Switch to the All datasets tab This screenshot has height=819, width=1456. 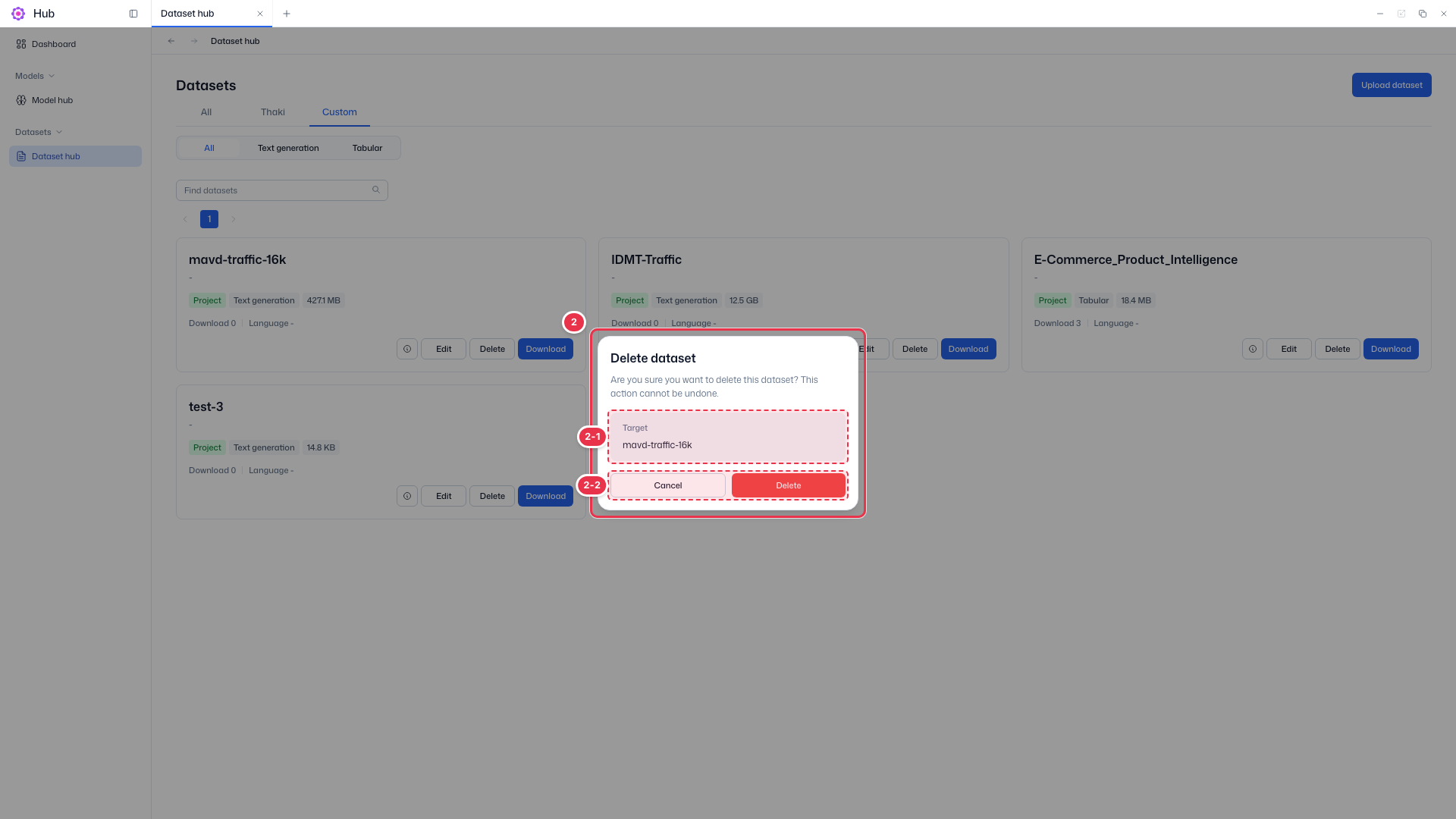click(206, 112)
